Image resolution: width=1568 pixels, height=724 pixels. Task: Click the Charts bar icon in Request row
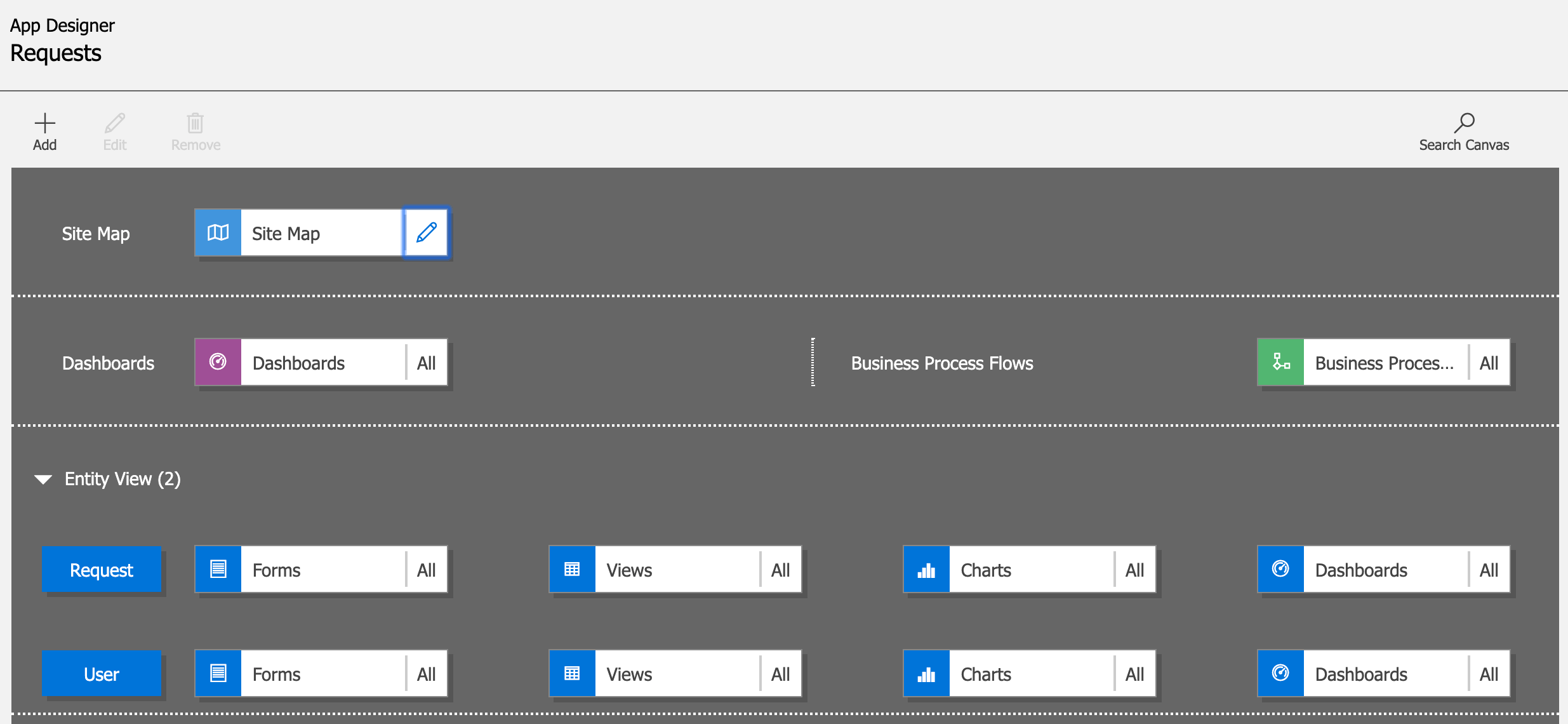coord(926,569)
